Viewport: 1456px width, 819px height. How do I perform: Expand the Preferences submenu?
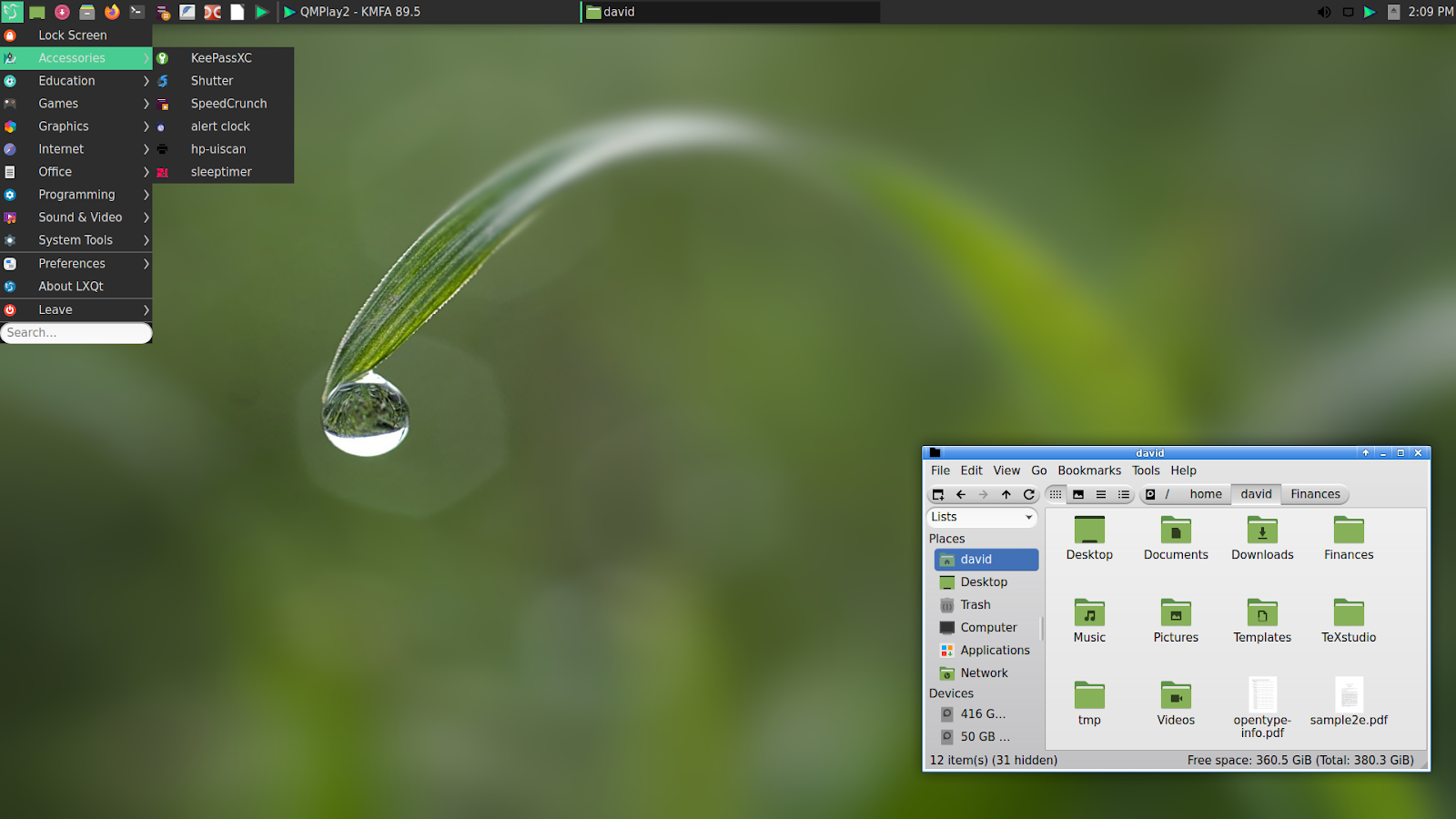(x=76, y=264)
